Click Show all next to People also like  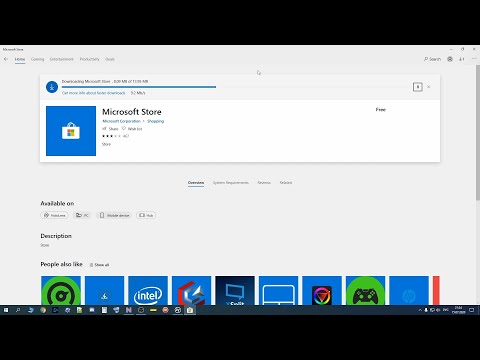coord(99,265)
